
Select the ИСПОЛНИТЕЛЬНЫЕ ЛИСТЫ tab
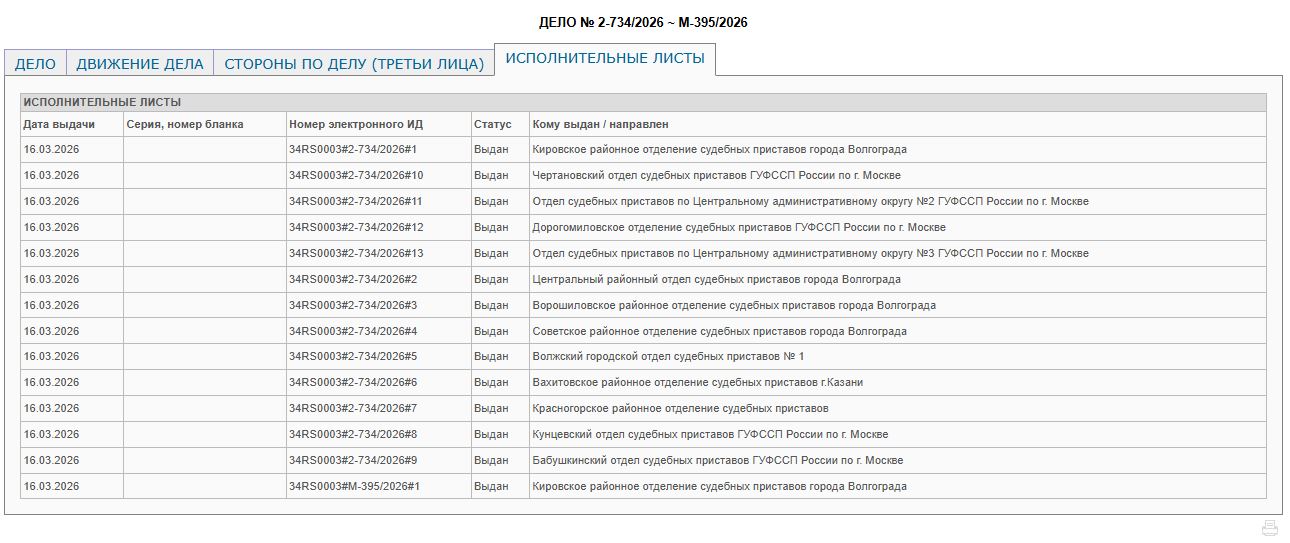coord(605,58)
